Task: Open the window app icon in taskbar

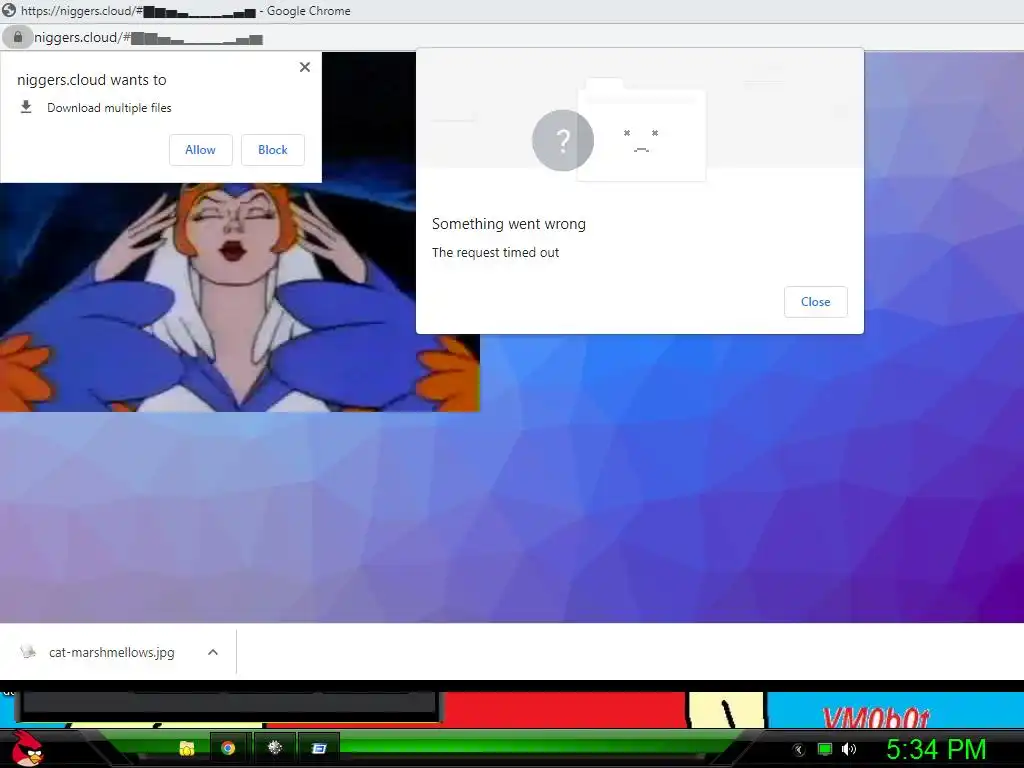Action: point(319,748)
